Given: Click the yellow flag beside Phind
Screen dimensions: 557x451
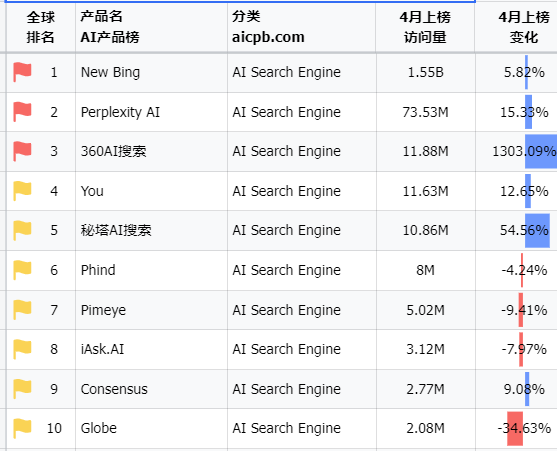Looking at the screenshot, I should 22,270.
